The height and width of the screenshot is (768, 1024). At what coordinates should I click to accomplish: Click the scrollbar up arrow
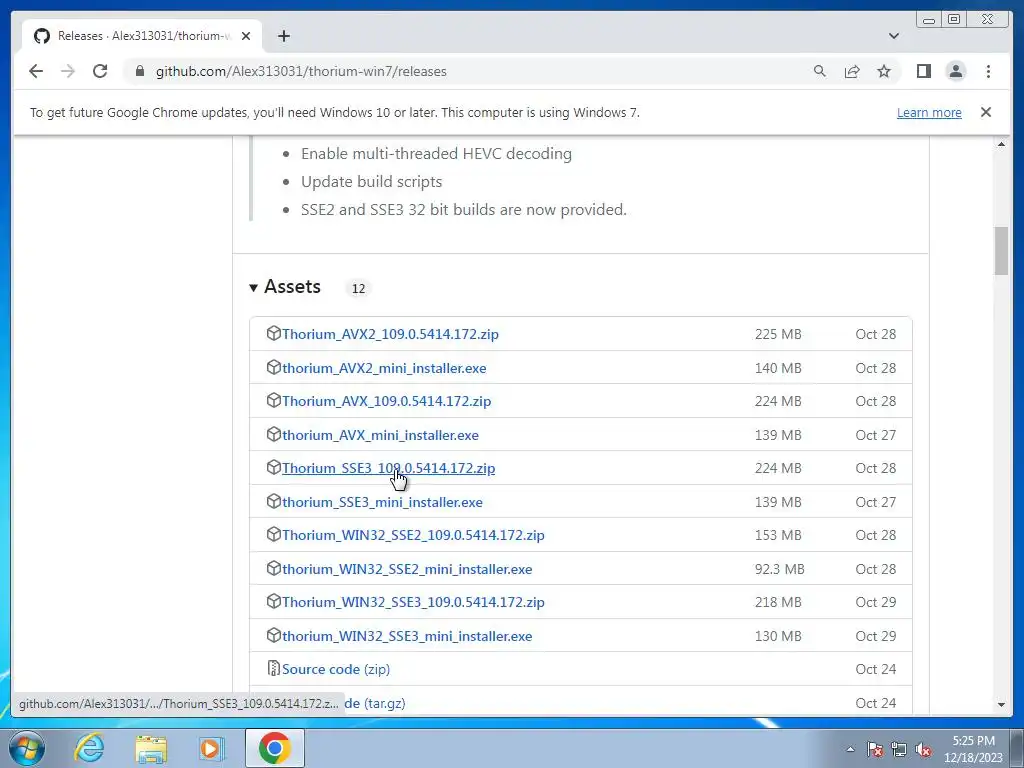tap(1001, 144)
